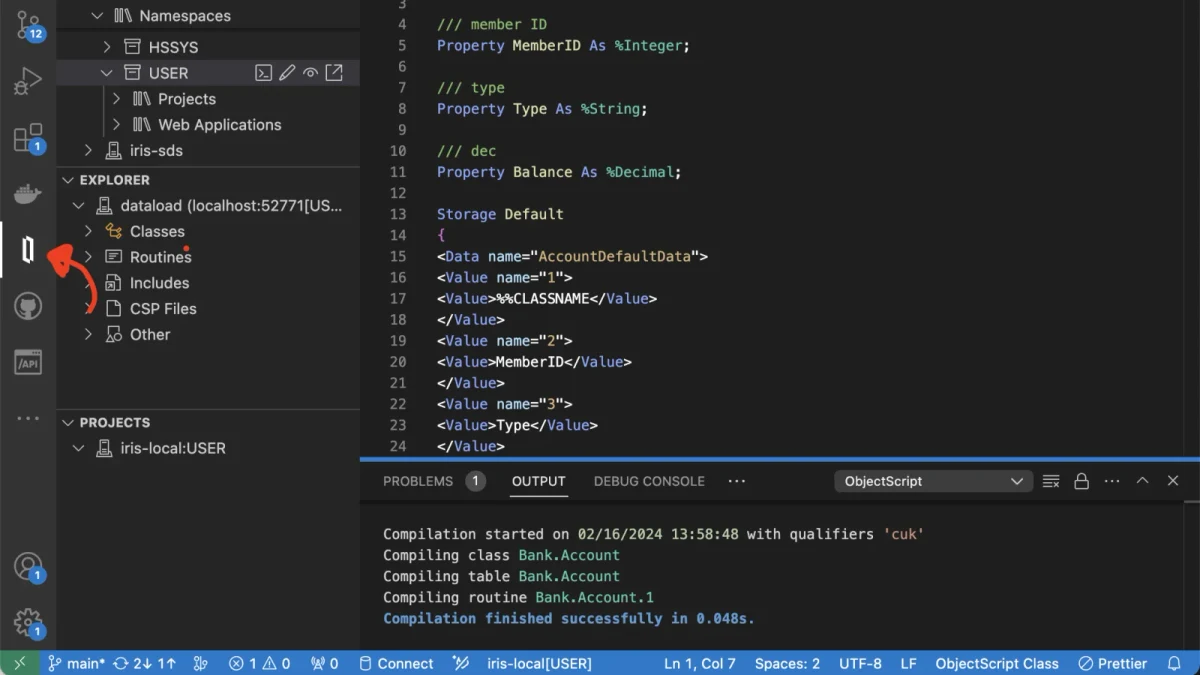Click the terminal icon on the USER namespace row
The height and width of the screenshot is (675, 1200).
click(x=263, y=73)
